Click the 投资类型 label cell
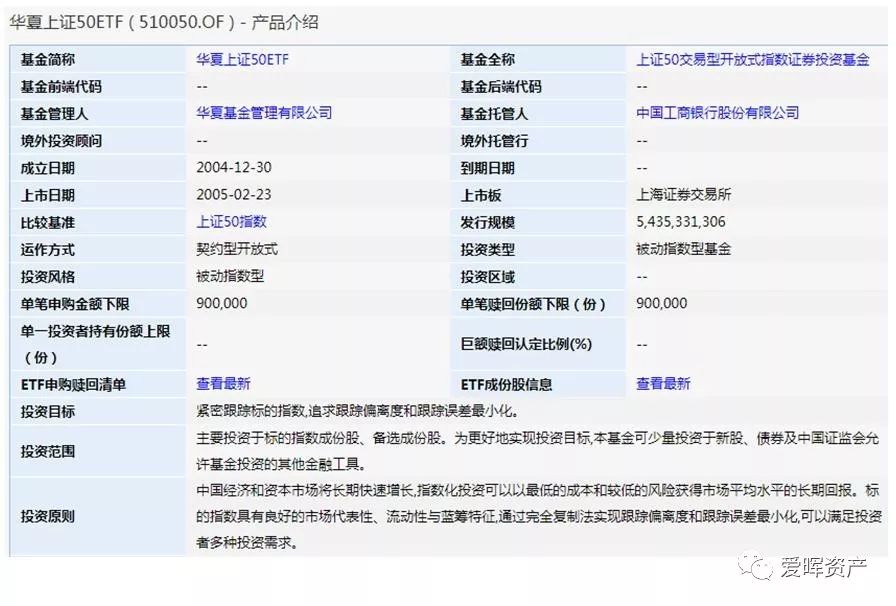 [538, 249]
